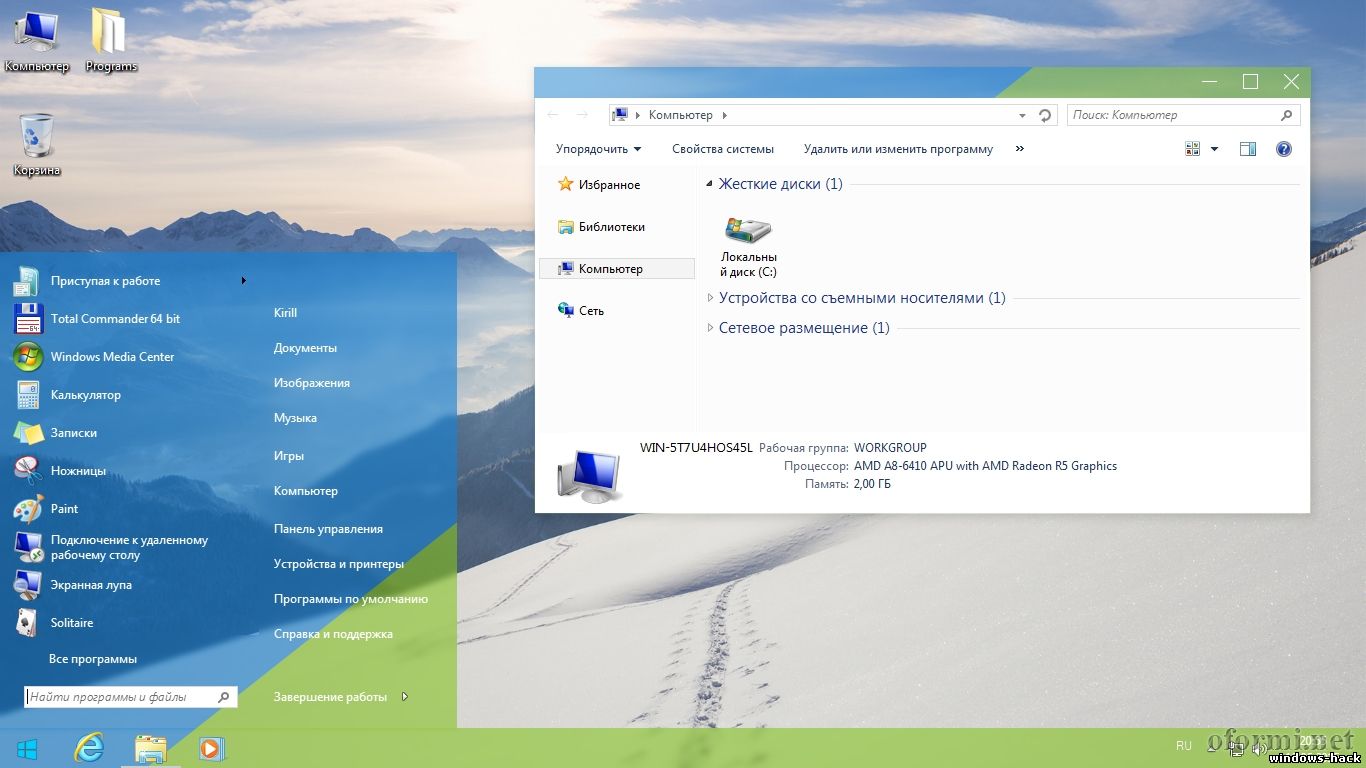The image size is (1366, 768).
Task: Open Kirill user folder in Start menu
Action: point(285,313)
